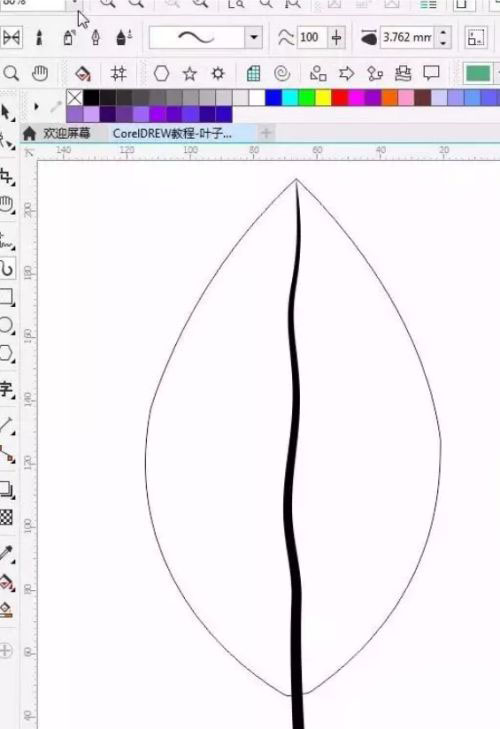Select the Ellipse tool in toolbox

click(x=7, y=325)
